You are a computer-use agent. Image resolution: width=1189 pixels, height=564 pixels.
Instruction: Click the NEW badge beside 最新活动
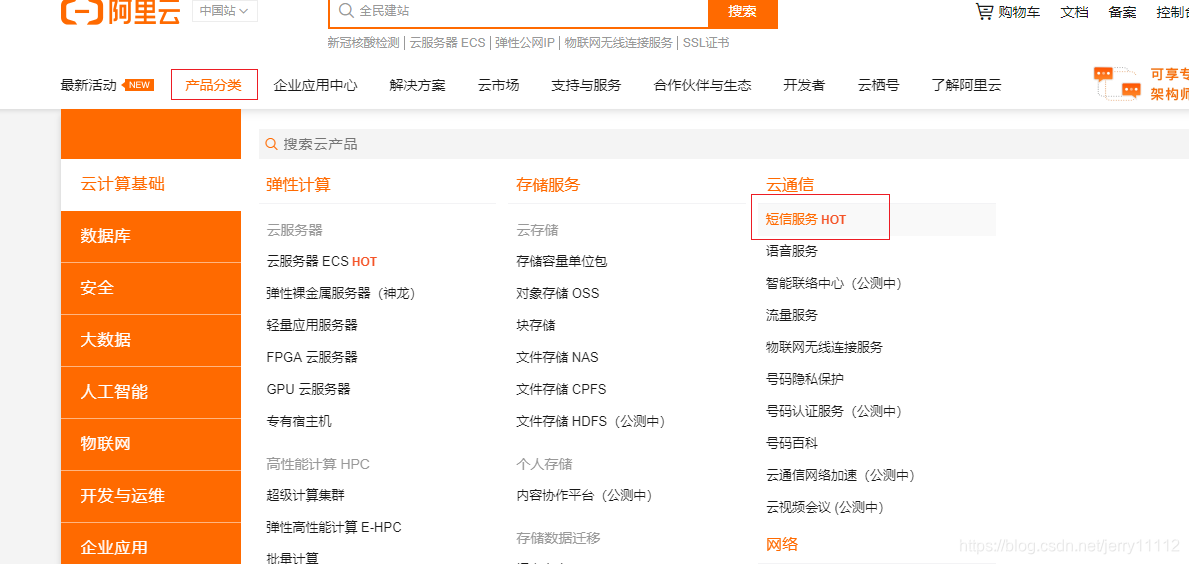coord(138,85)
